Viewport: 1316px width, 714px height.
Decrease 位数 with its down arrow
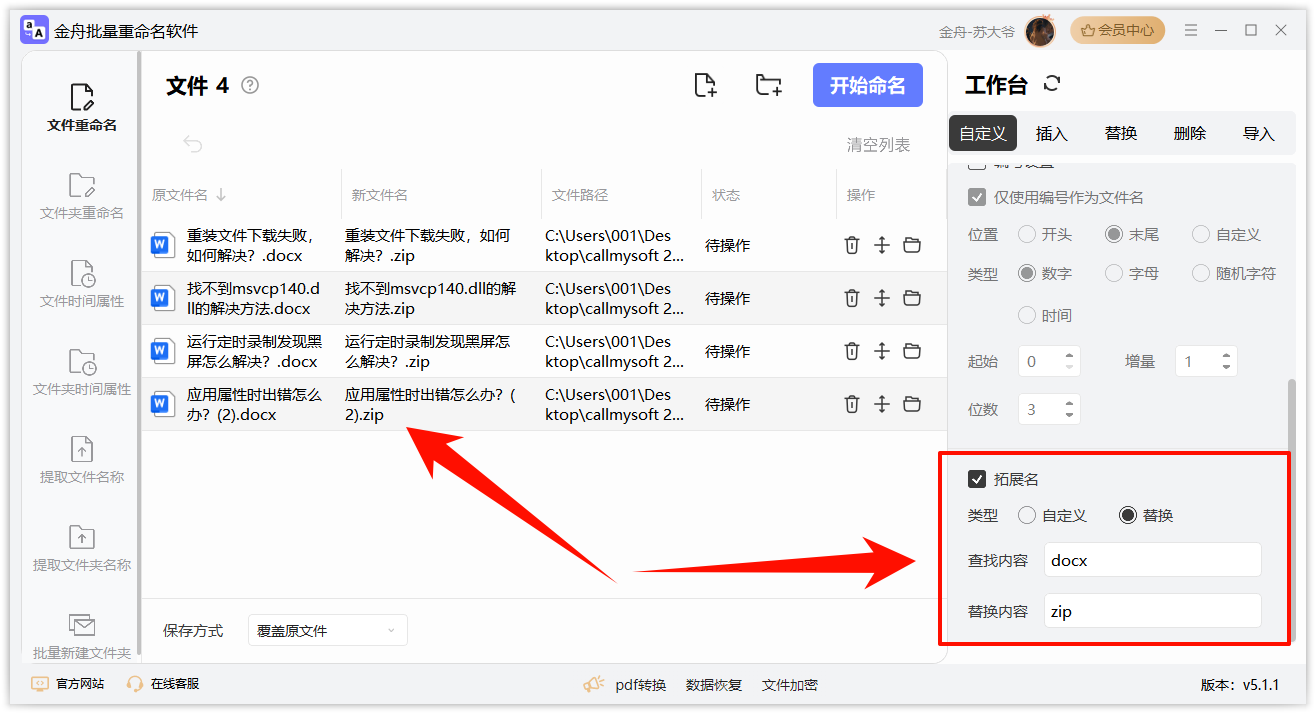pos(1069,414)
